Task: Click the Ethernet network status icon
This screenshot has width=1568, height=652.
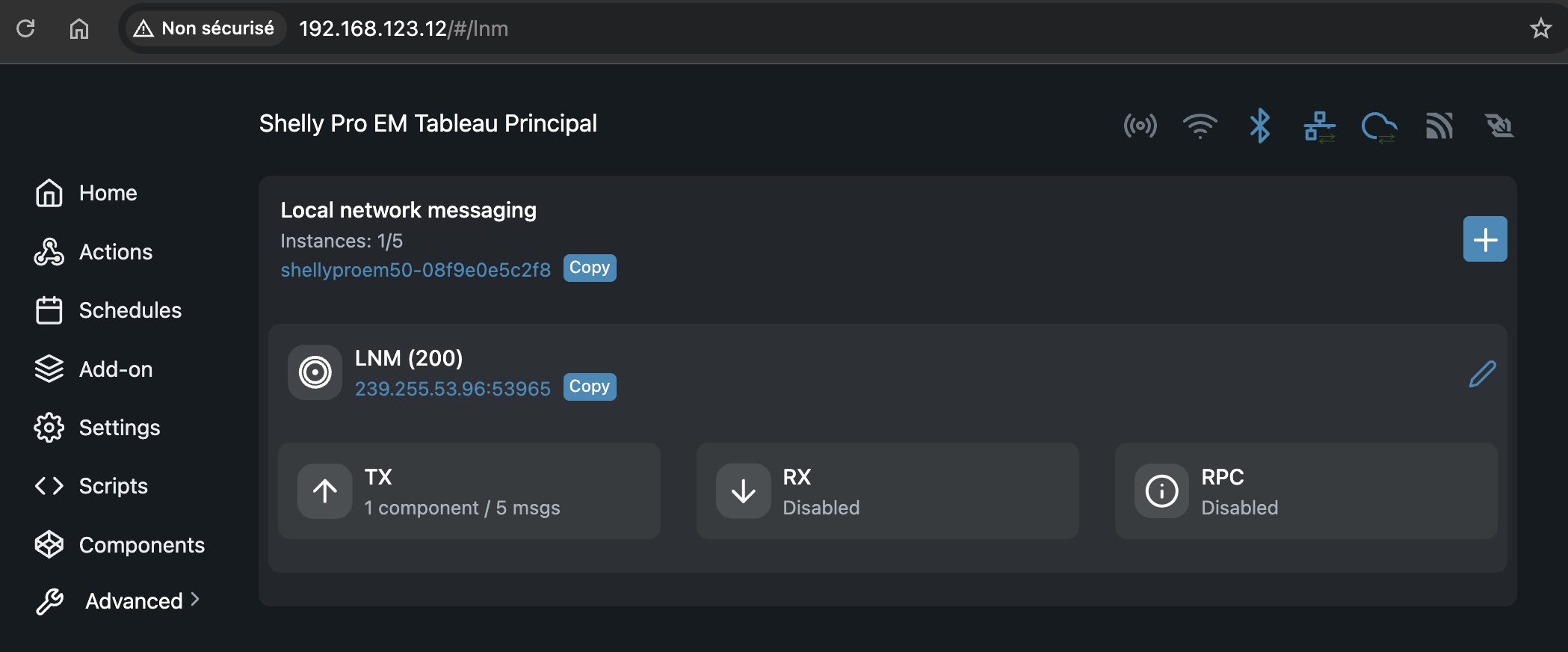Action: [x=1319, y=126]
